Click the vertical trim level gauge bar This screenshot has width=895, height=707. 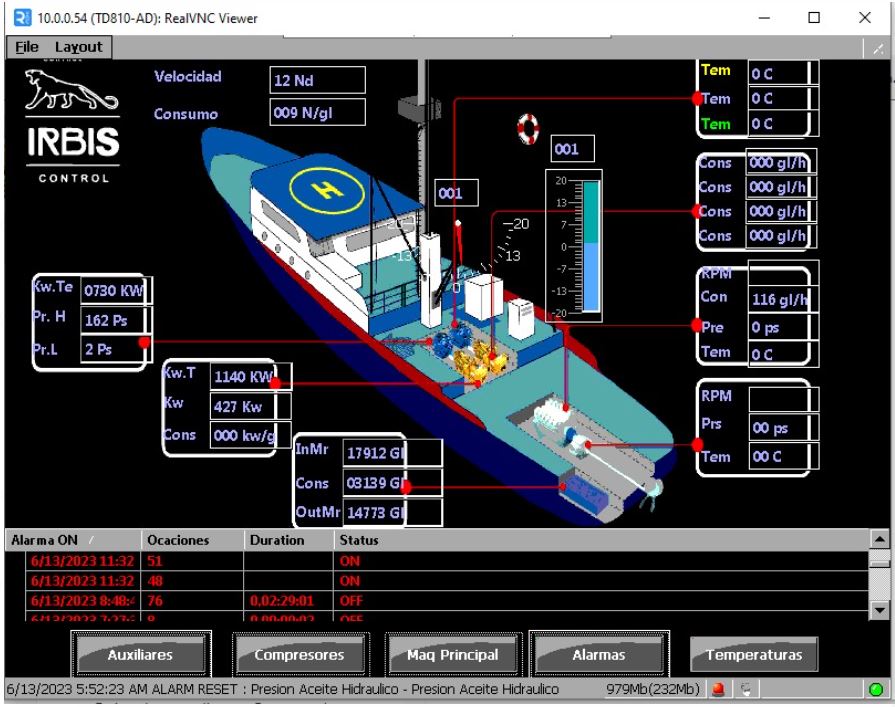[589, 246]
